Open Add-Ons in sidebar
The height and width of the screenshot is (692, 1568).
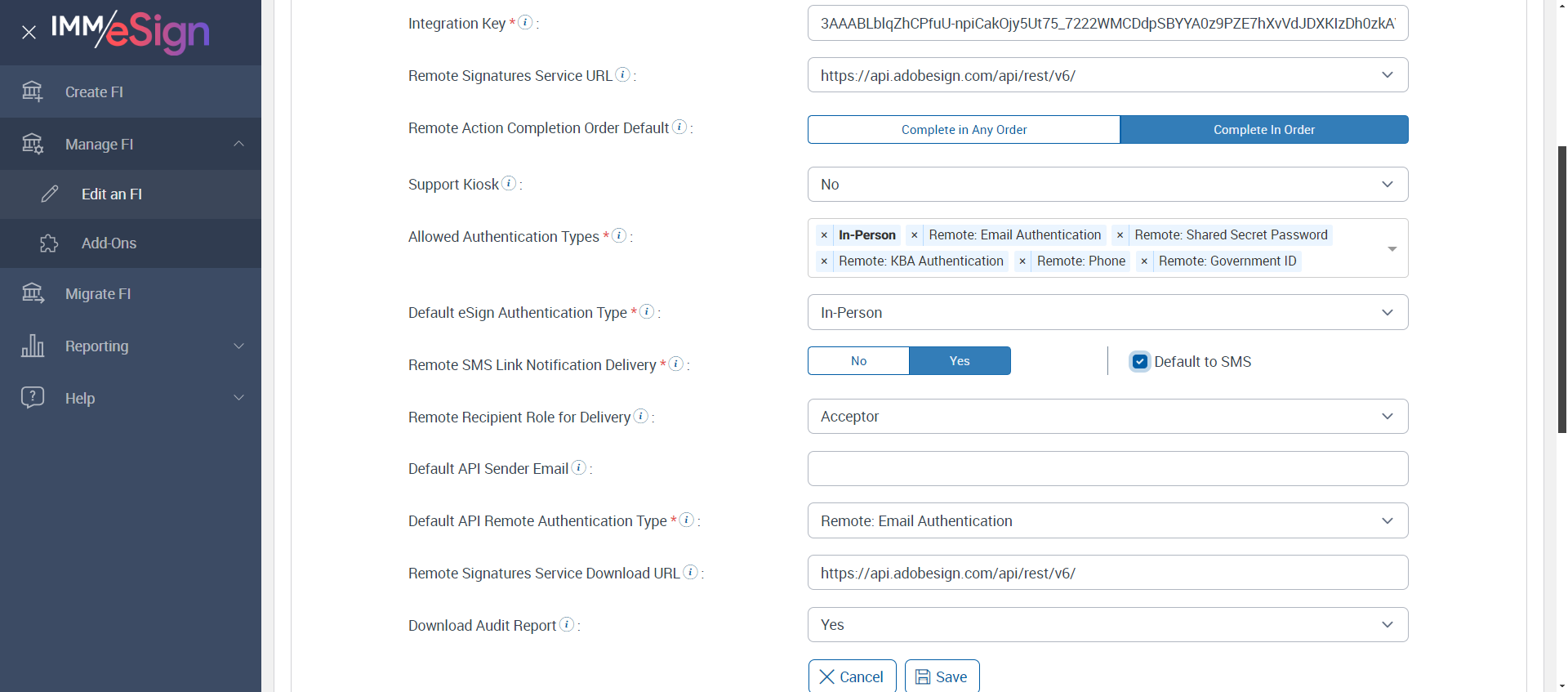coord(131,243)
